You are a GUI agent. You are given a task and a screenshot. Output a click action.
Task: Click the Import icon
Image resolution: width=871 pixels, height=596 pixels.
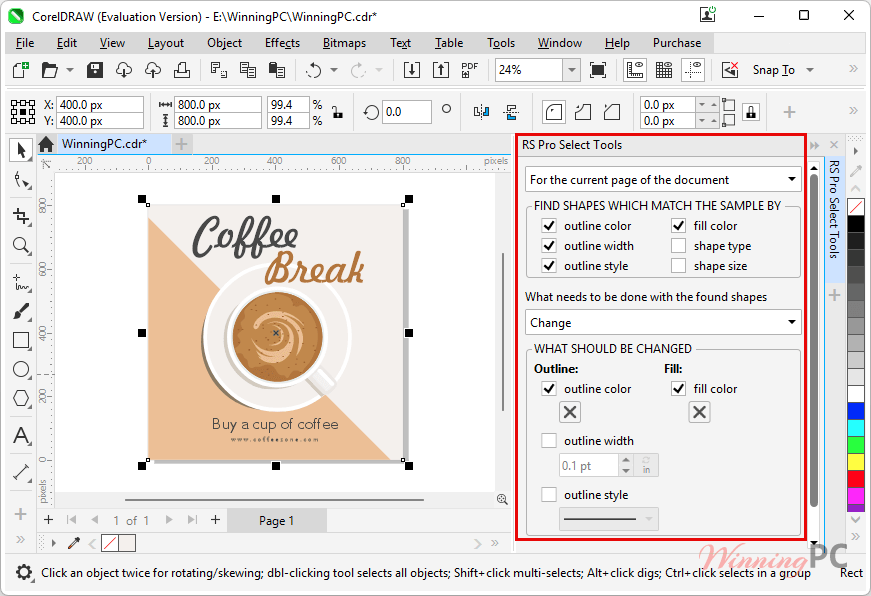pos(412,70)
